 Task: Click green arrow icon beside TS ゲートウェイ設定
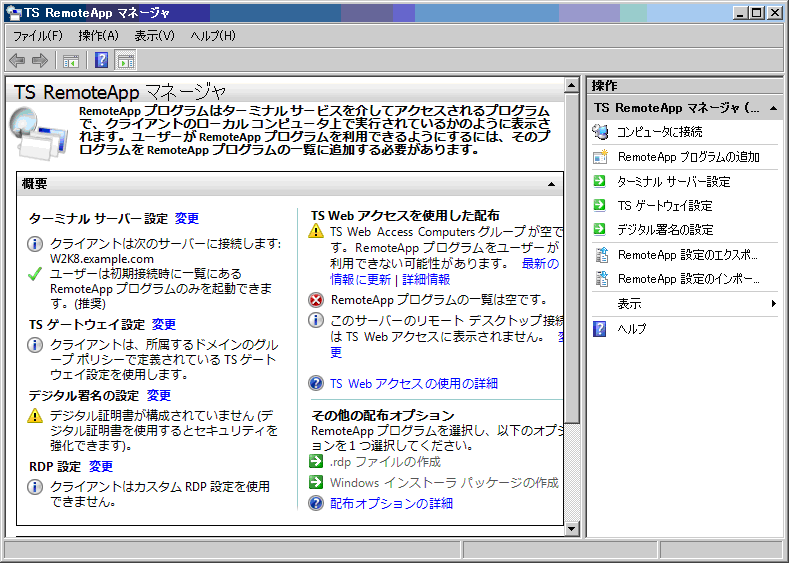(599, 205)
